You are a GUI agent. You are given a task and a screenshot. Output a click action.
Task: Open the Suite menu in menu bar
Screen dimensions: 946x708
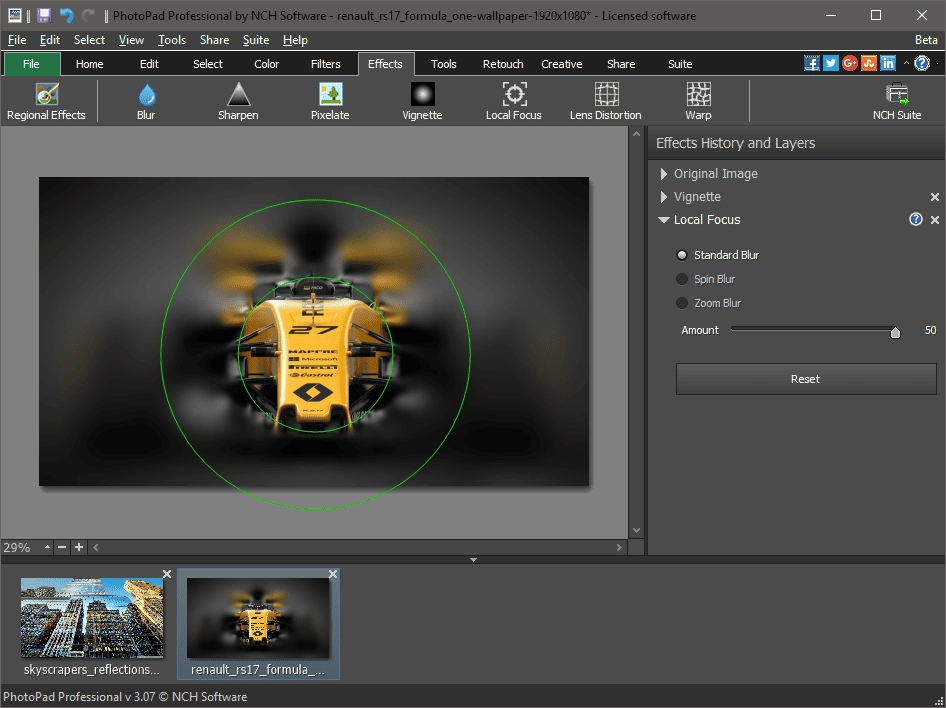click(x=256, y=40)
